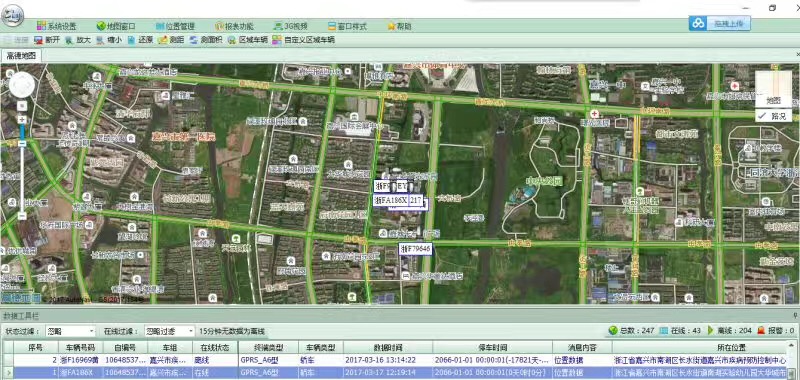Open 自定义区域车辆 custom area vehicles
800x380 pixels.
pyautogui.click(x=304, y=40)
